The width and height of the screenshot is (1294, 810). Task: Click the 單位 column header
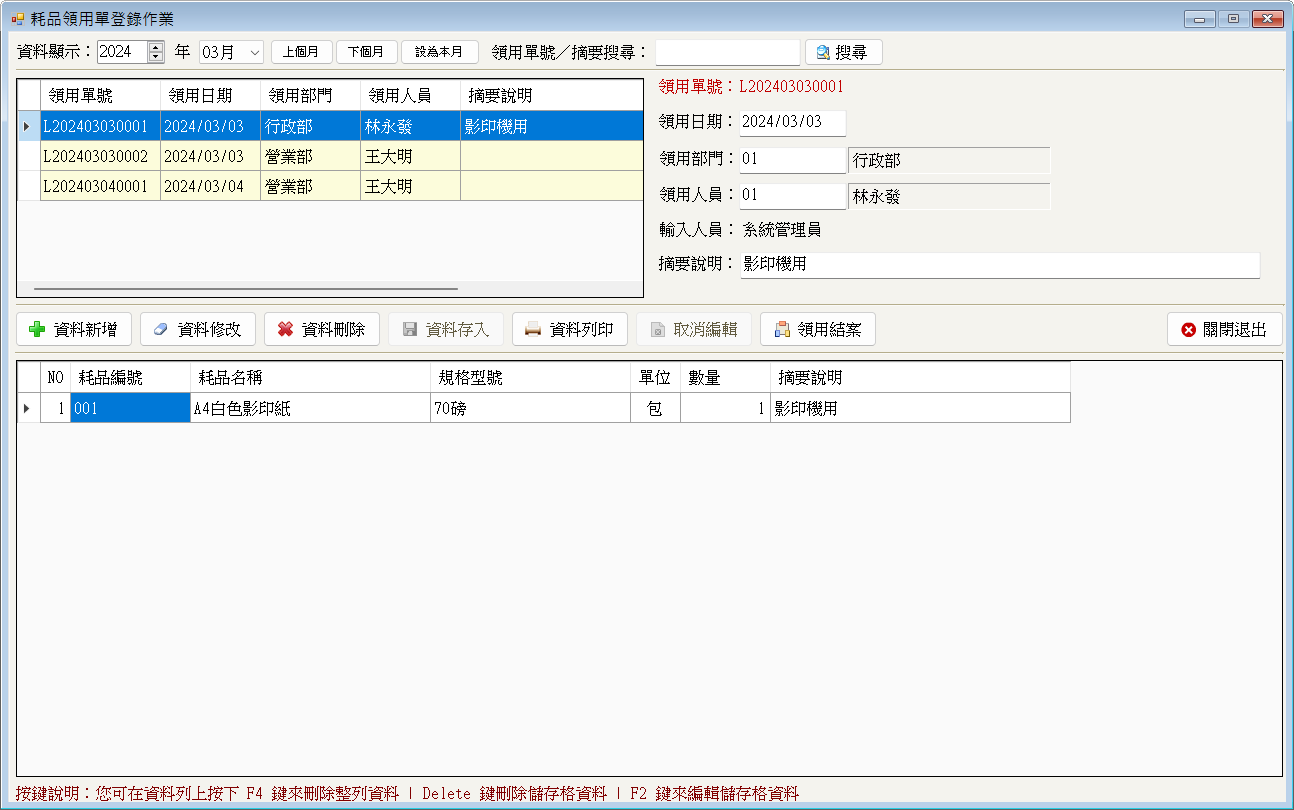(x=655, y=377)
